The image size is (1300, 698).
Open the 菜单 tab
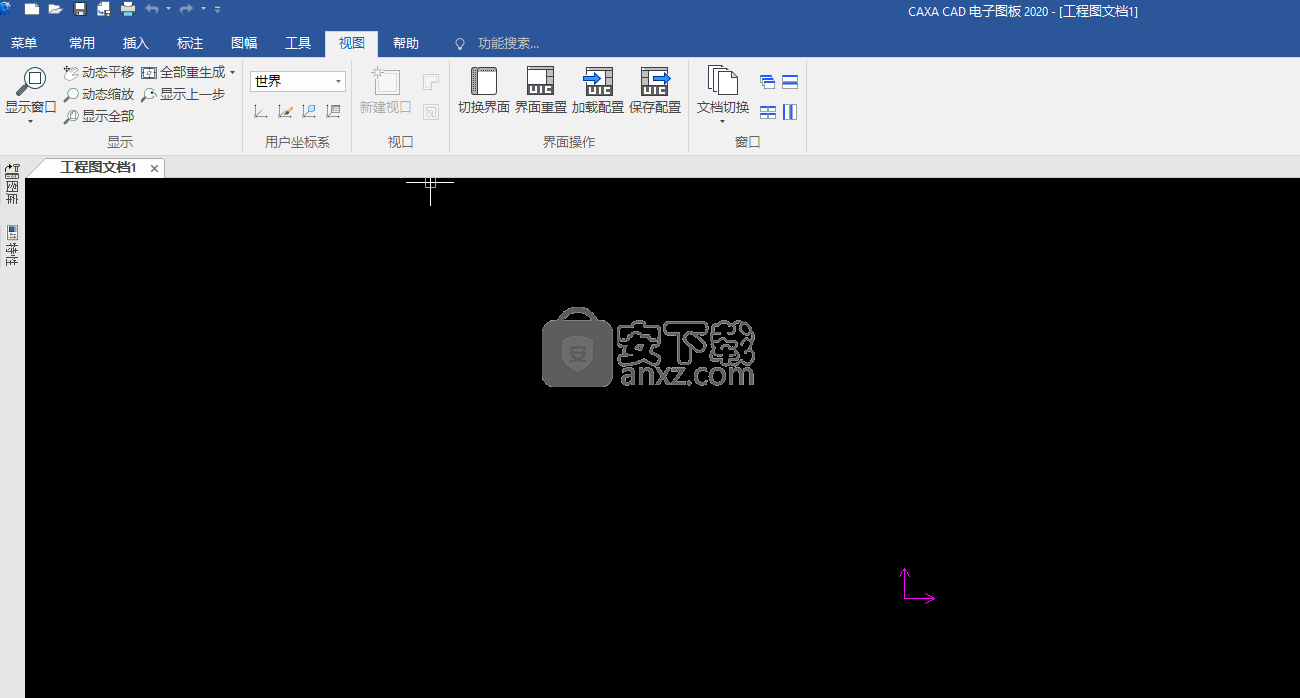point(24,43)
